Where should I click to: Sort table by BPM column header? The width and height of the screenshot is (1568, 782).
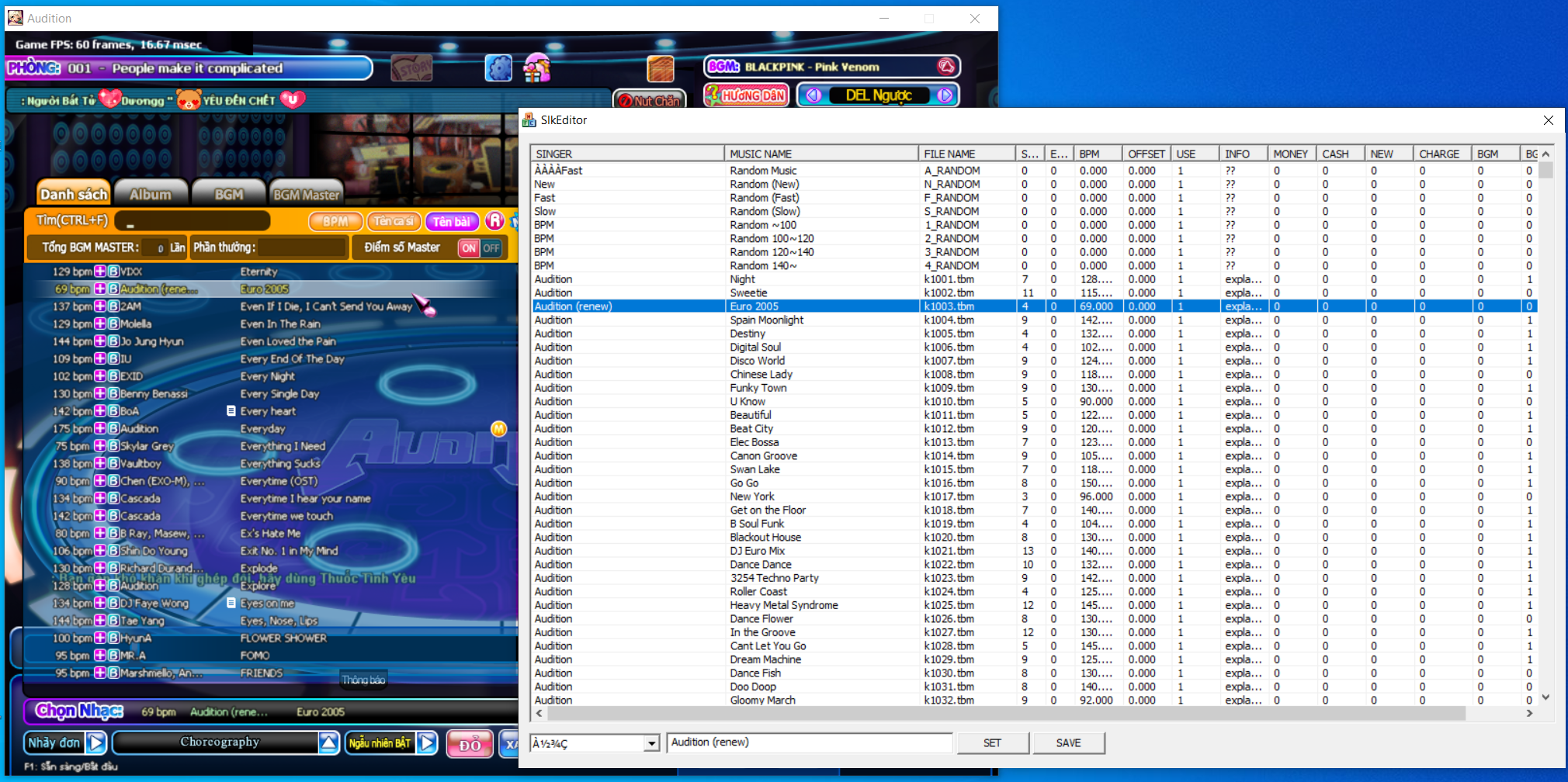point(1098,154)
